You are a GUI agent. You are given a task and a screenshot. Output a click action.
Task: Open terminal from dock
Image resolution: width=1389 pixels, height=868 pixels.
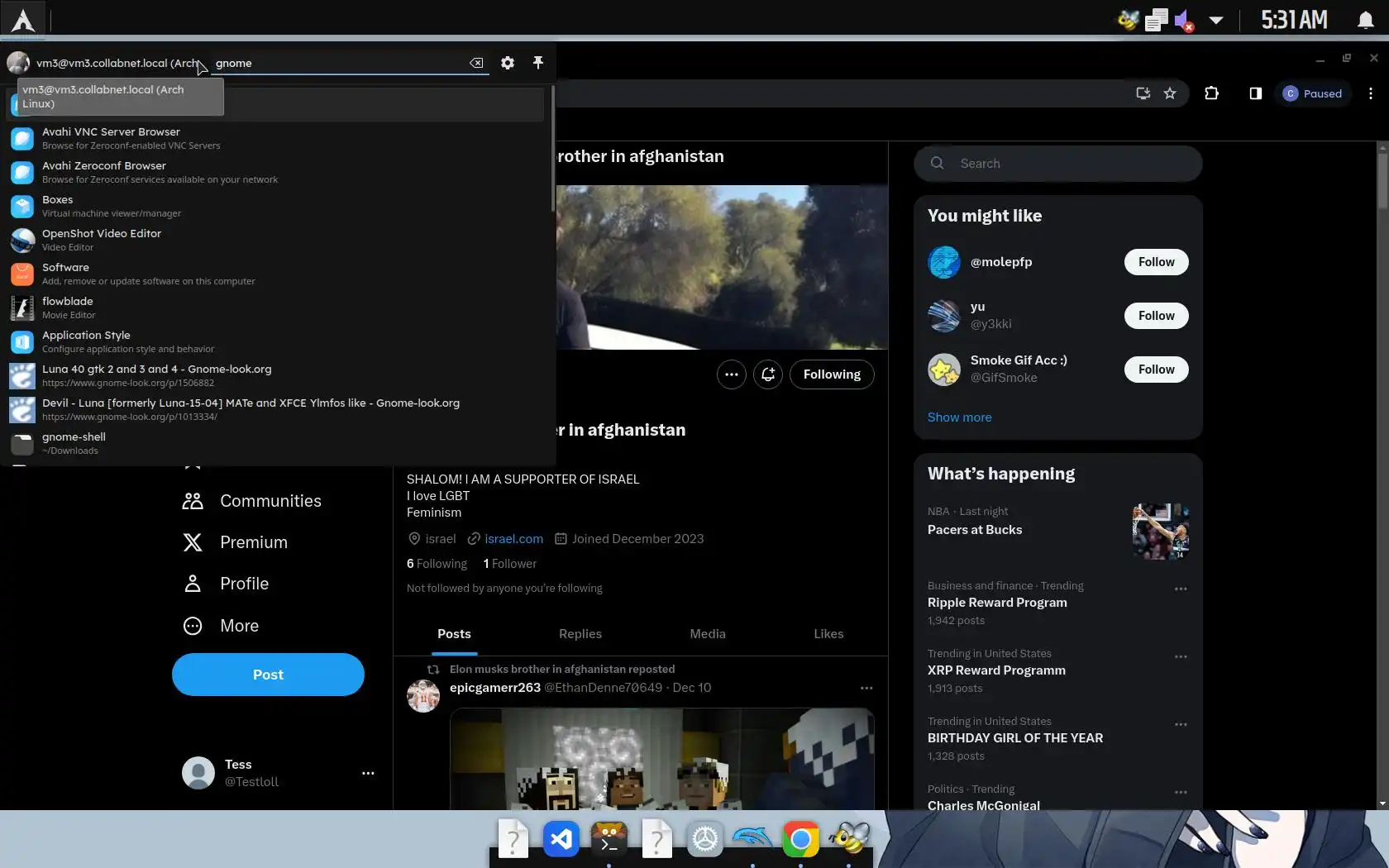[x=609, y=840]
